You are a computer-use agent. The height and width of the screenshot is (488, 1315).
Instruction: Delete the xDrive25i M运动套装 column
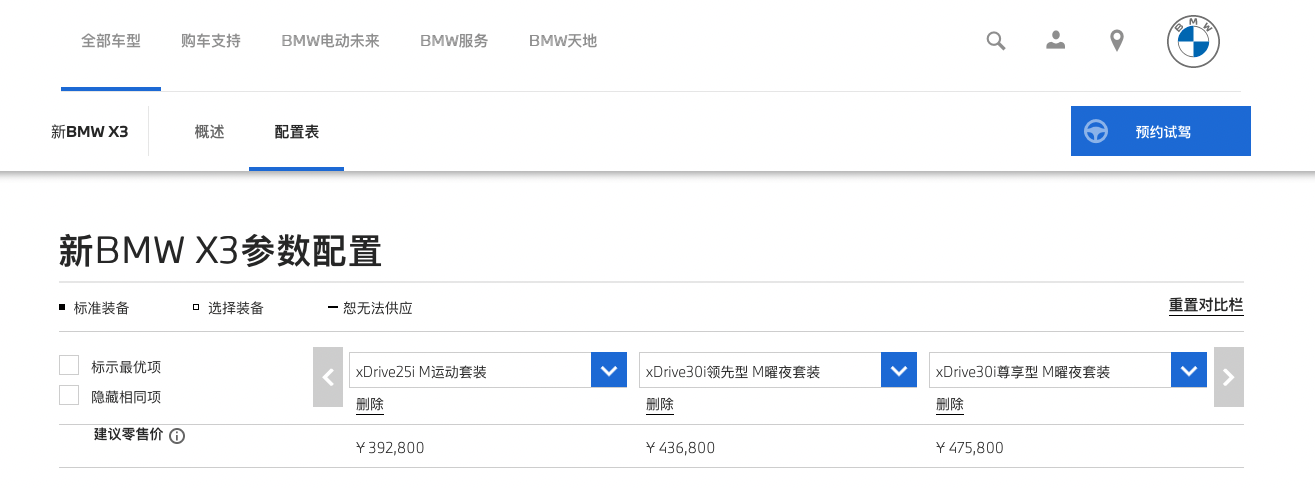click(x=370, y=405)
